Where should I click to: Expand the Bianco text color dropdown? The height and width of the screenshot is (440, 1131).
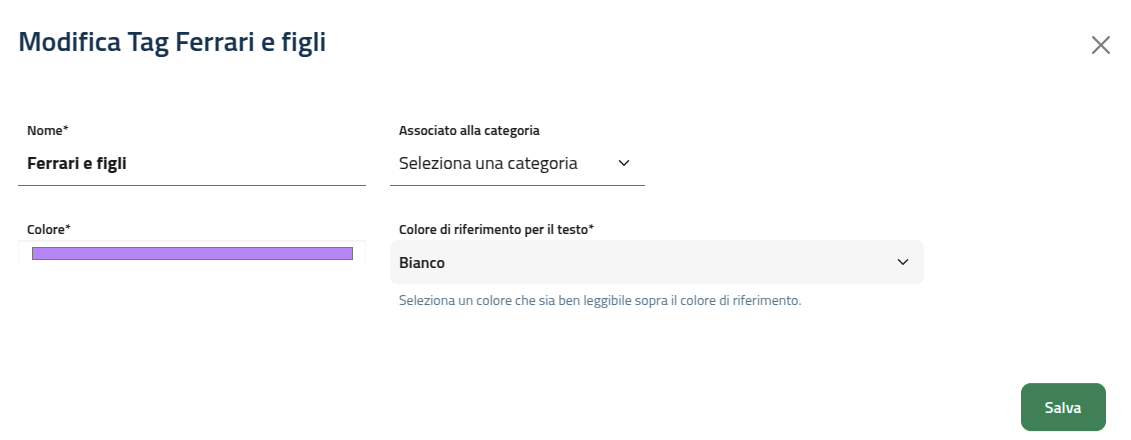[655, 262]
